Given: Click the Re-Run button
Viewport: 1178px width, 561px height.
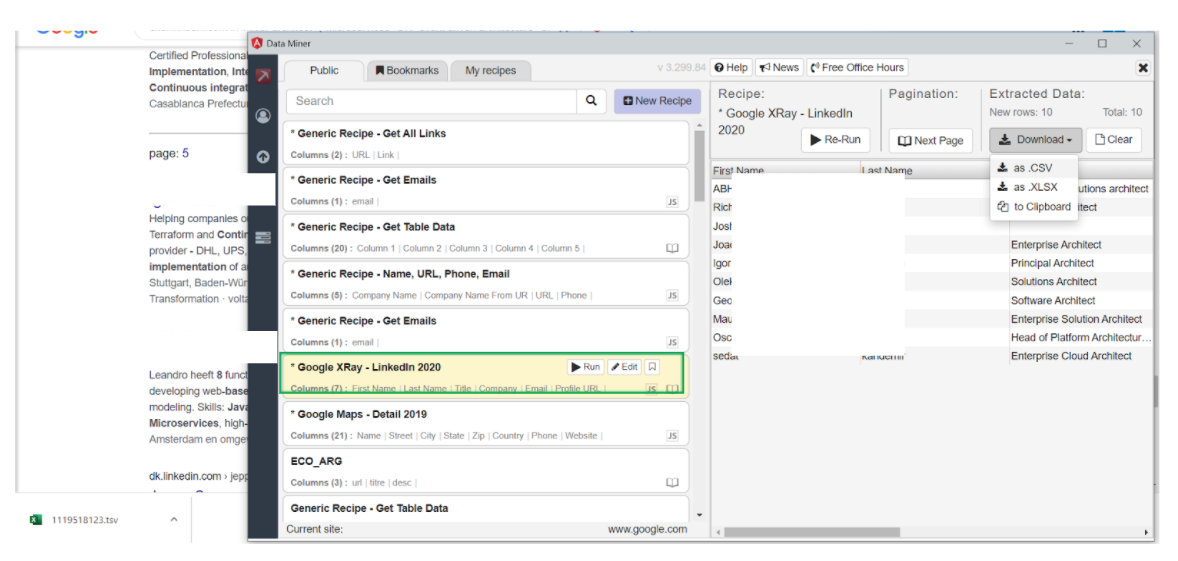Looking at the screenshot, I should tap(835, 140).
